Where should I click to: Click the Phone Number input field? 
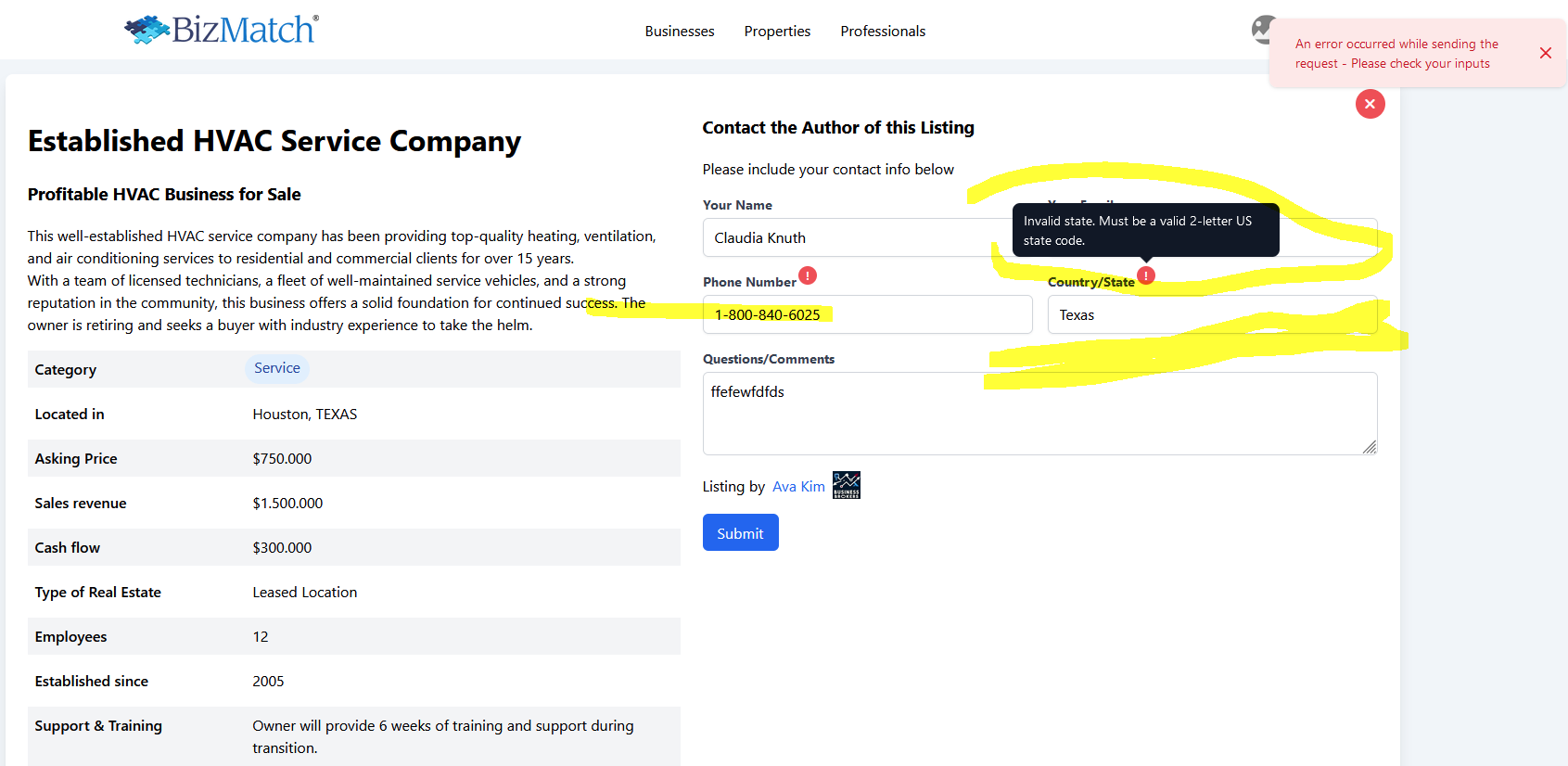click(x=867, y=315)
